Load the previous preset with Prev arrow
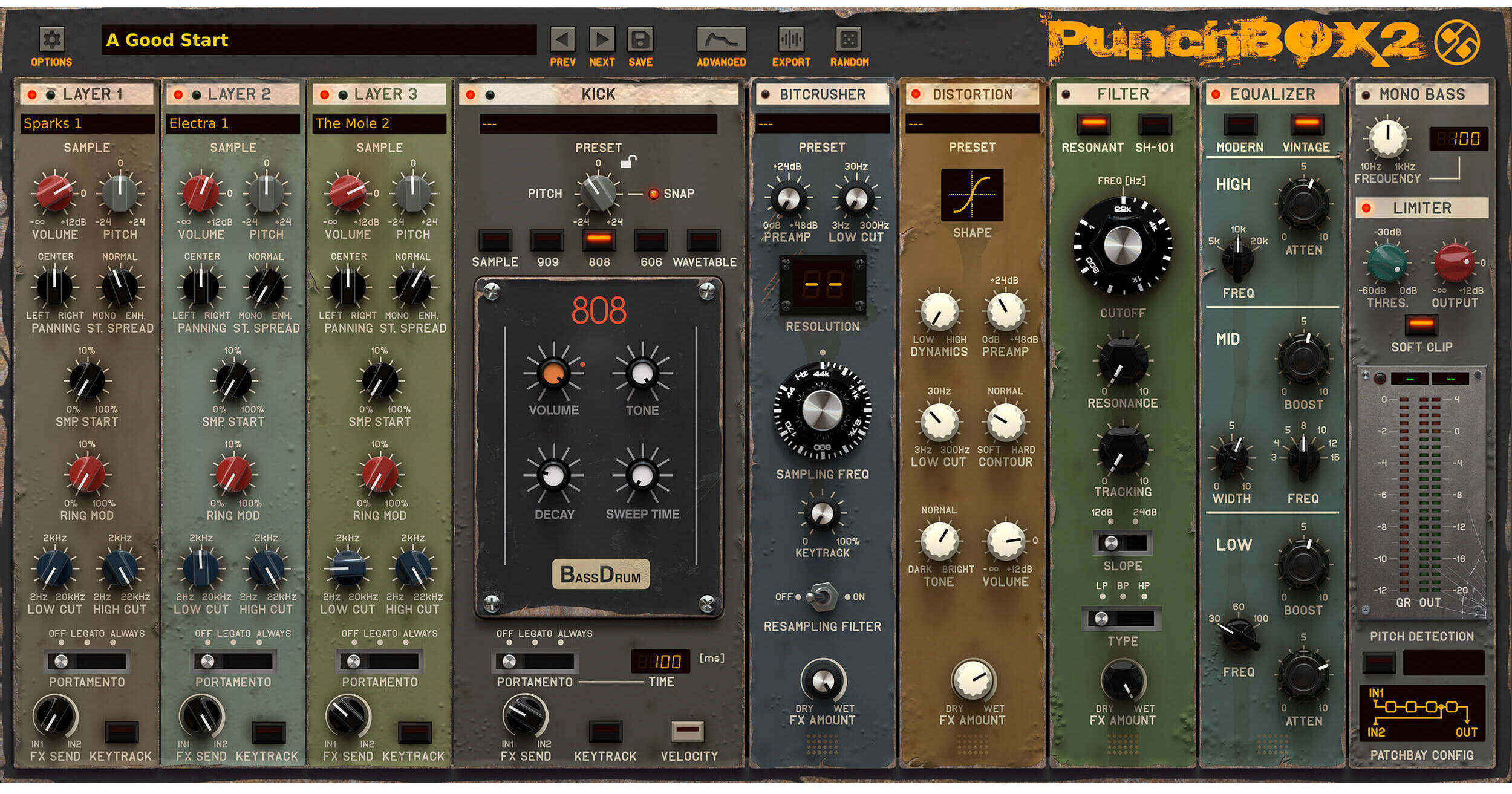 click(562, 40)
